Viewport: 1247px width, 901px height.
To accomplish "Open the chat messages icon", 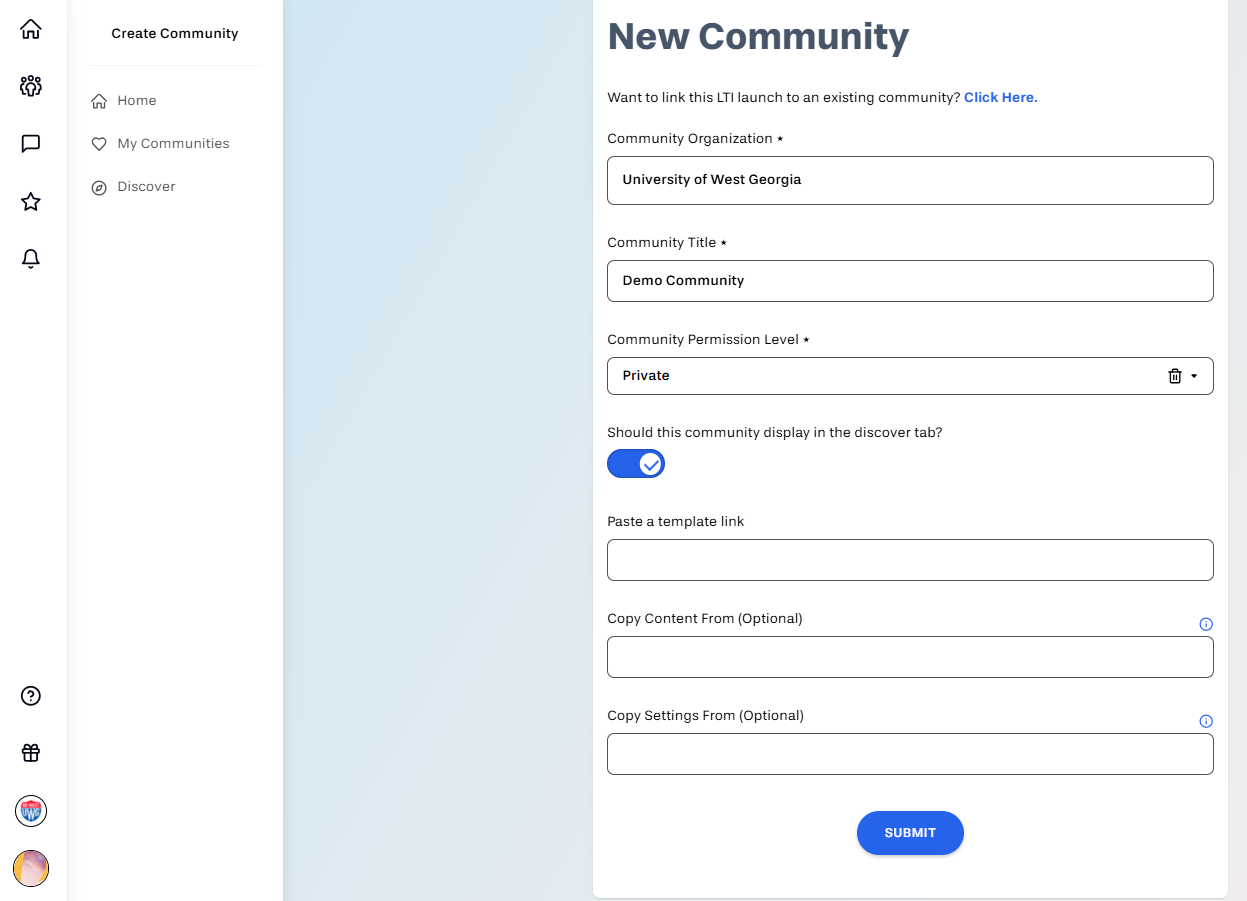I will pyautogui.click(x=31, y=144).
